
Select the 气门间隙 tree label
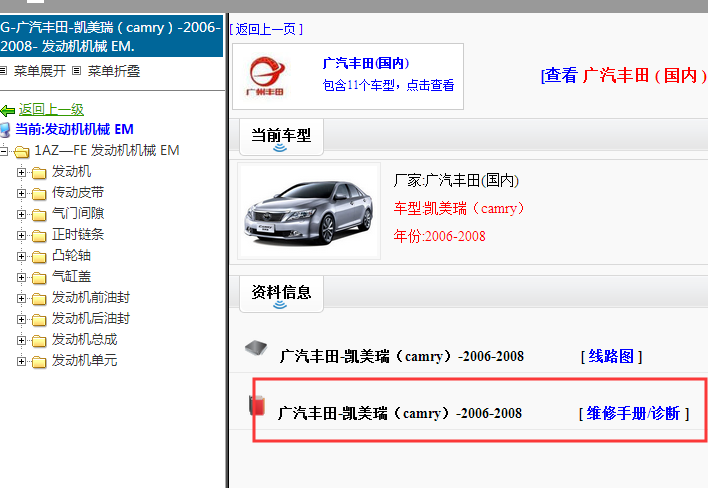(78, 214)
